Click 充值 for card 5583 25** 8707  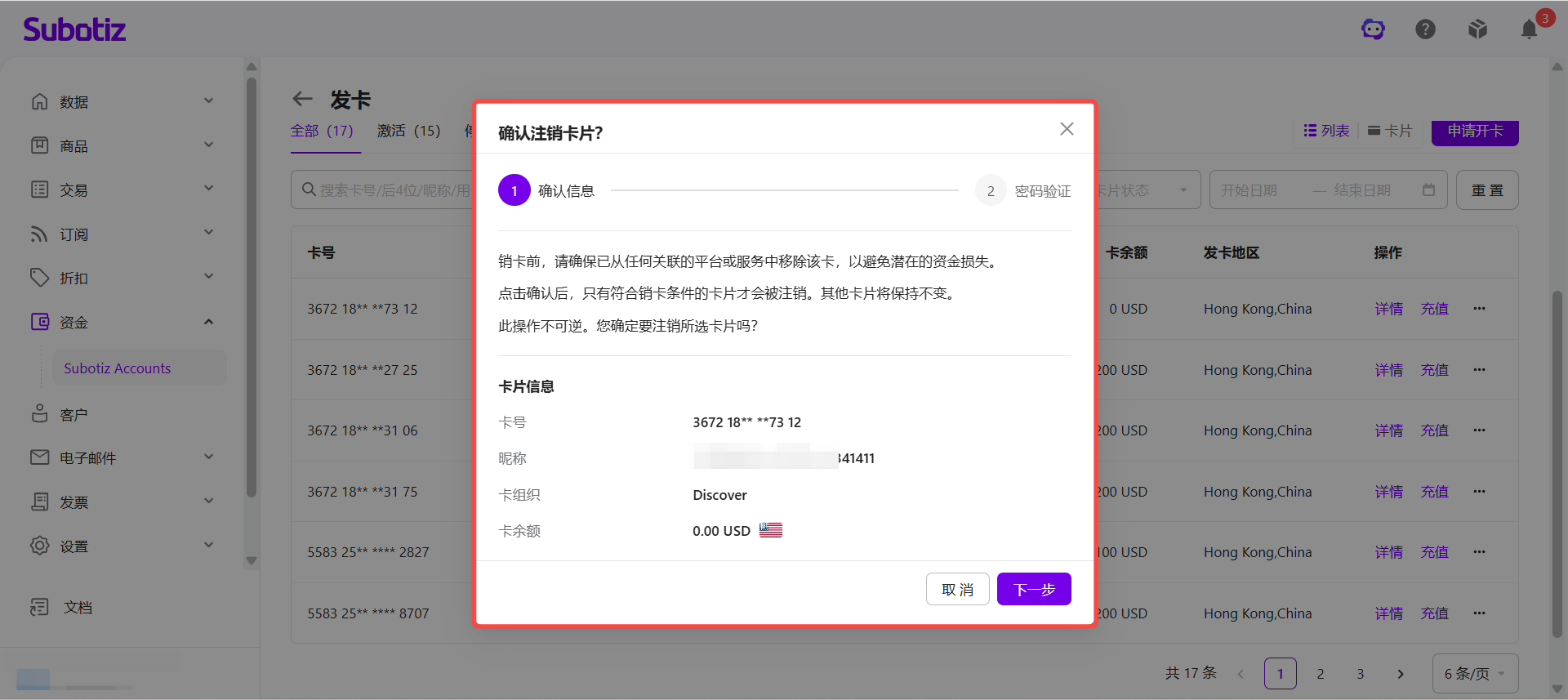1434,613
